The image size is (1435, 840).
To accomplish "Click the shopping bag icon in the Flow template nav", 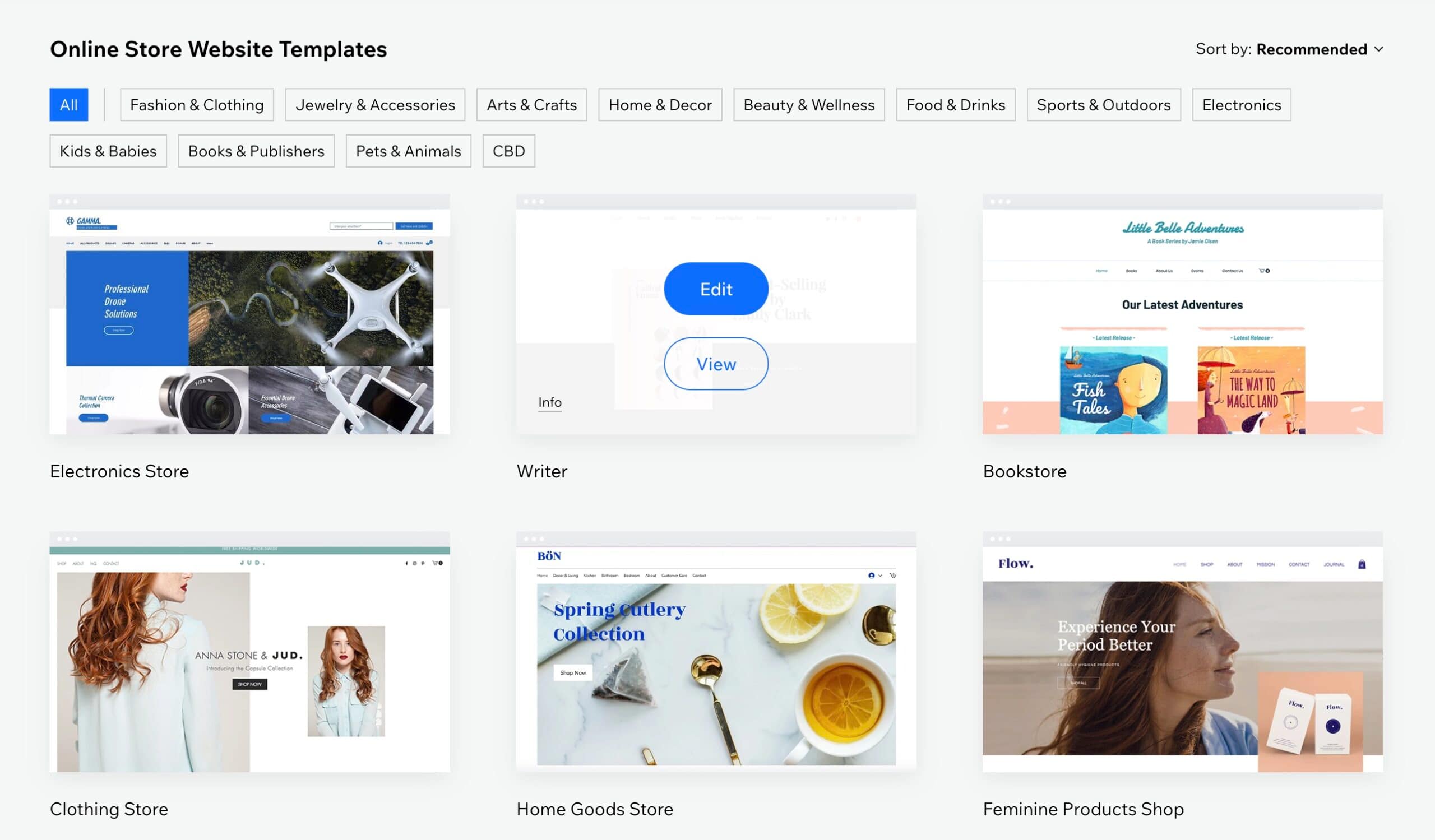I will click(1362, 564).
